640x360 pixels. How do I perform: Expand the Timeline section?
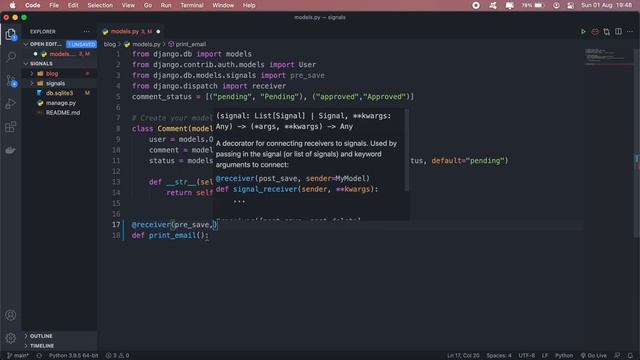pyautogui.click(x=42, y=346)
